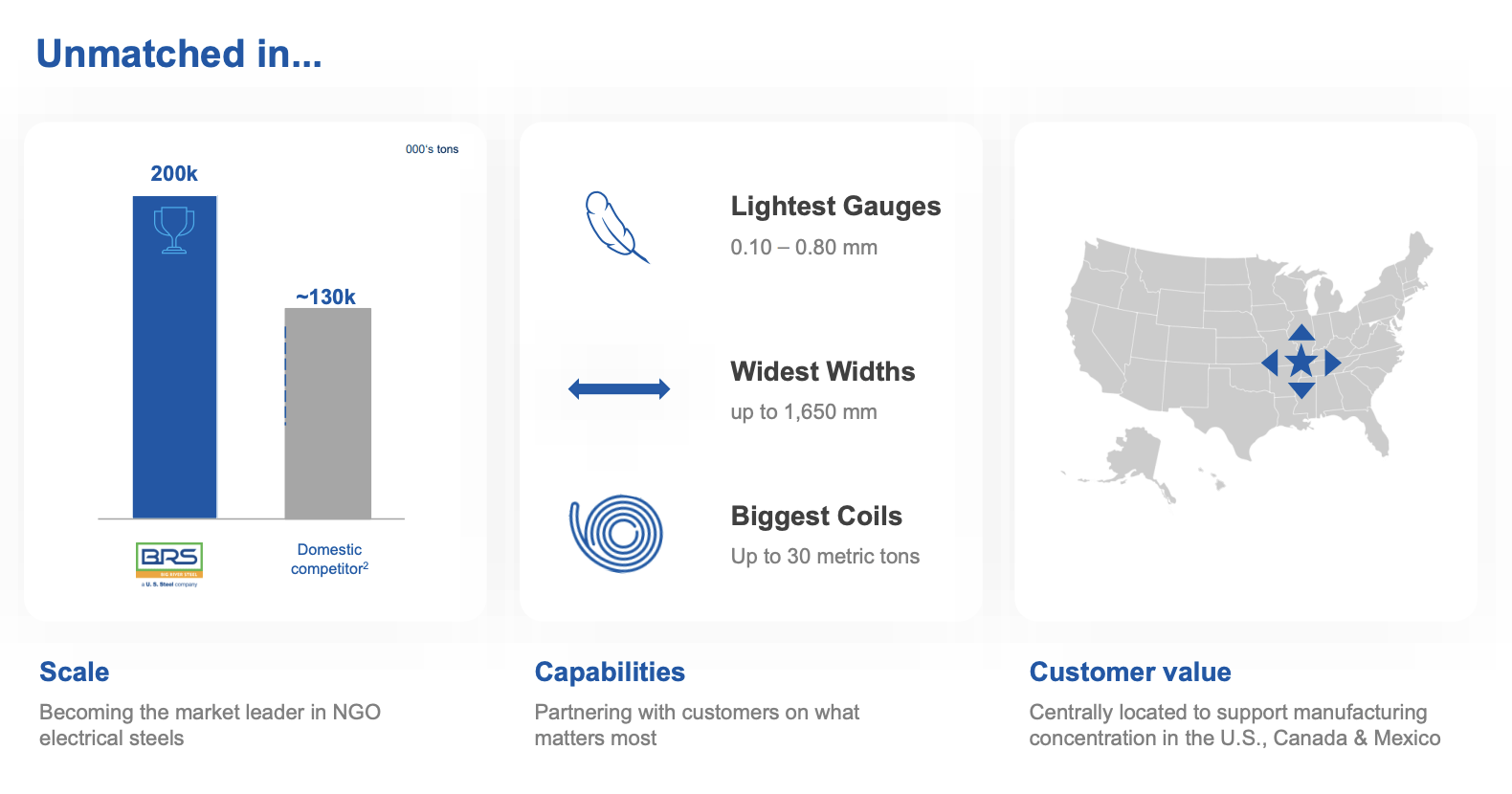
Task: Click the blue 200k bar
Action: 174,383
